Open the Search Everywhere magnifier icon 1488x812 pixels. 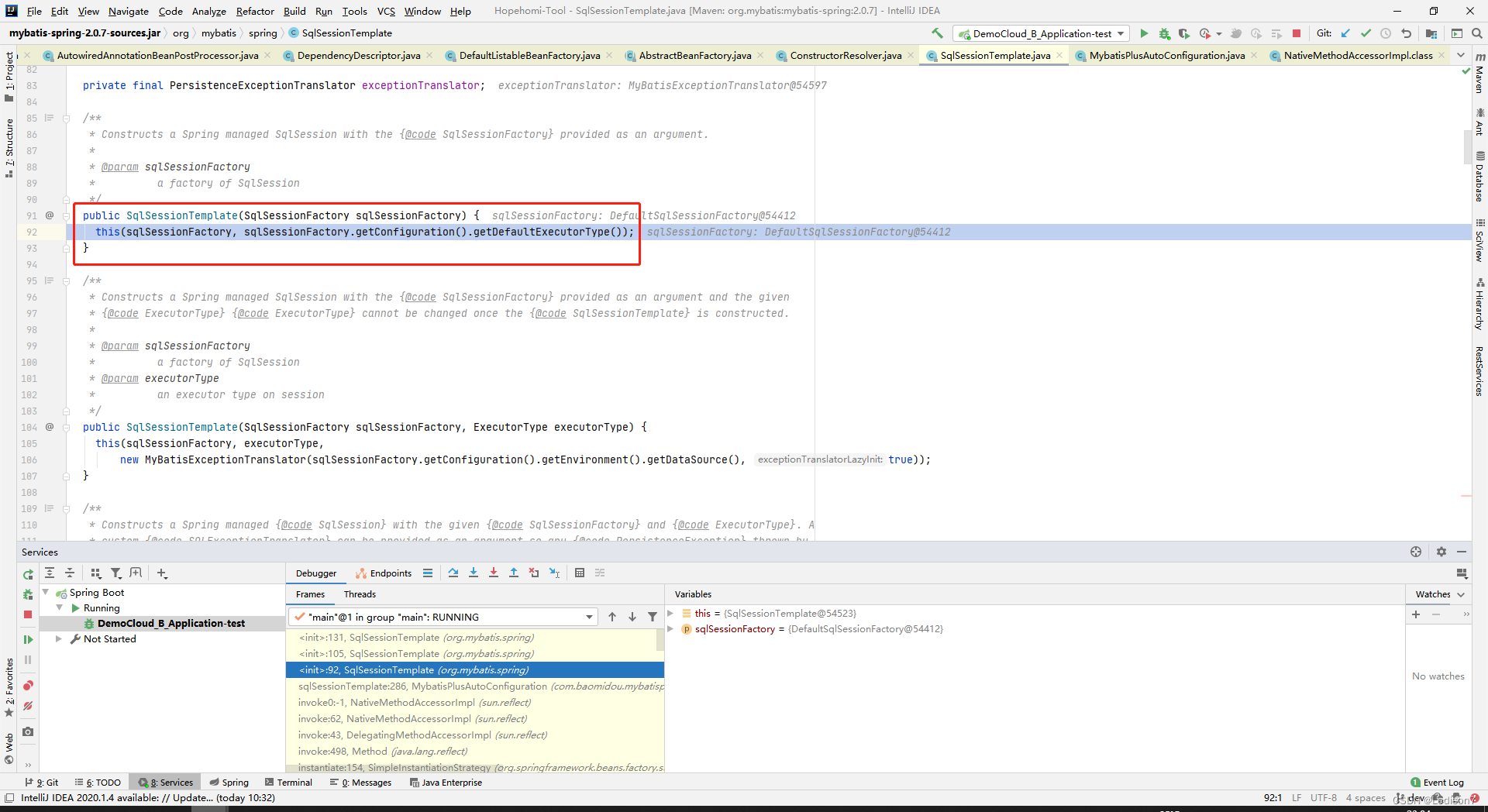pyautogui.click(x=1477, y=33)
